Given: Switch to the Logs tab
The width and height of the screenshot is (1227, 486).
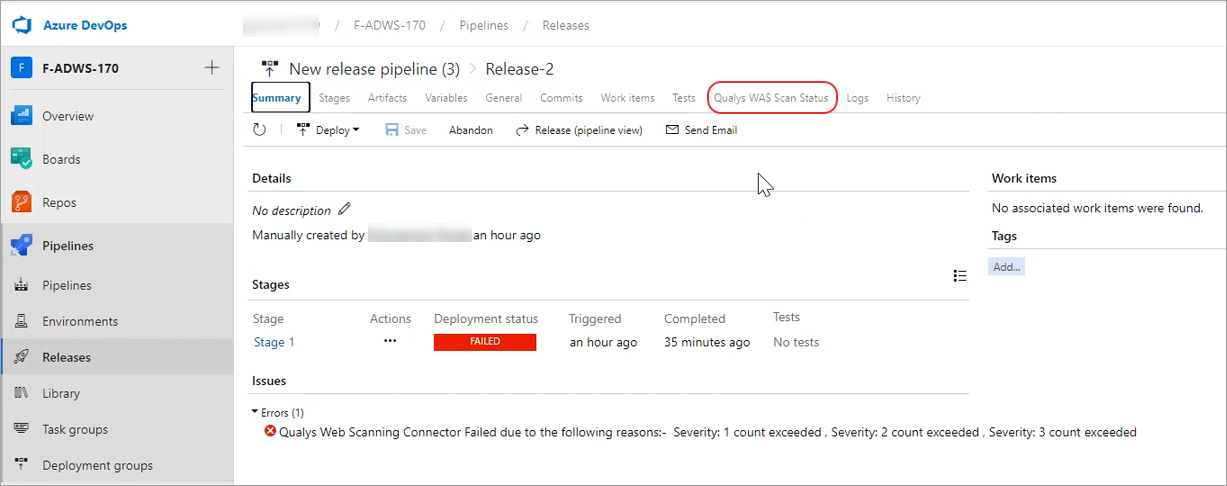Looking at the screenshot, I should [x=857, y=98].
